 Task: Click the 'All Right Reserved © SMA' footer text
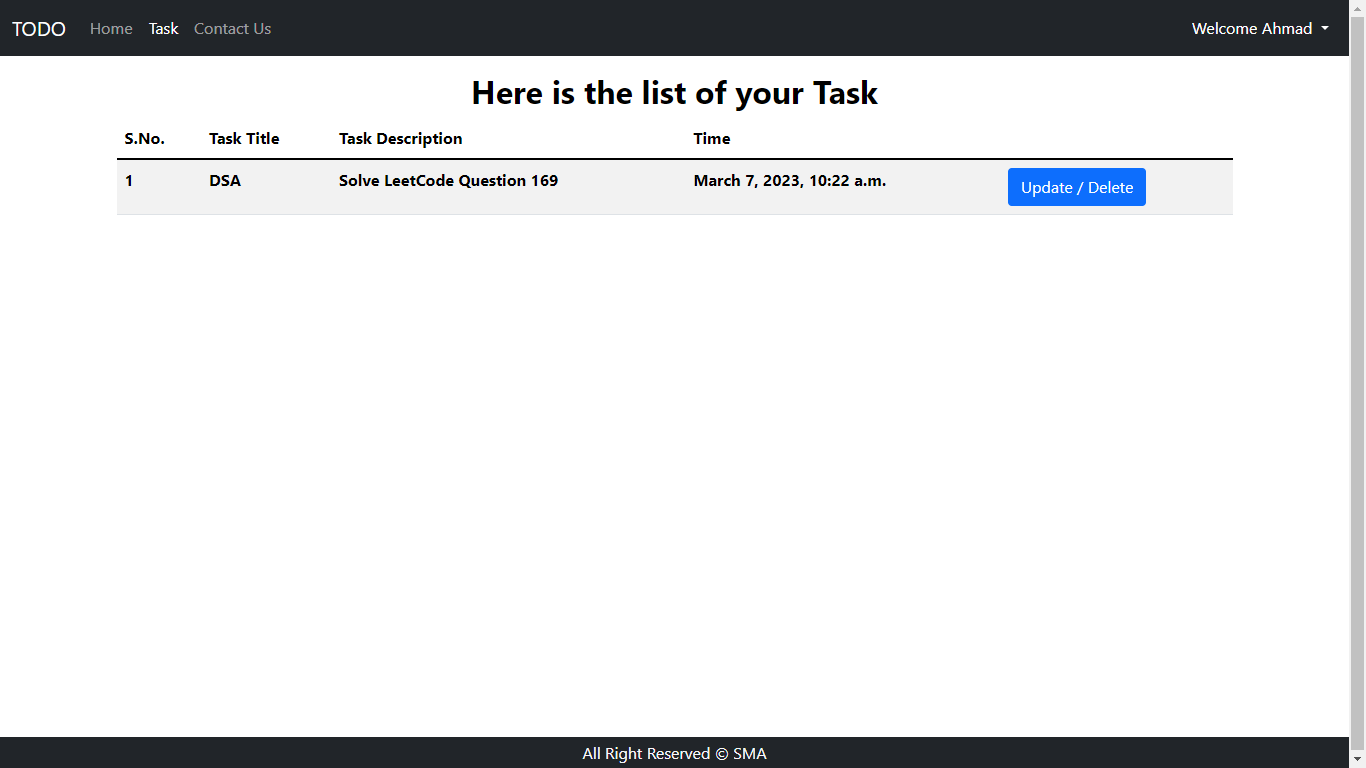pyautogui.click(x=674, y=754)
